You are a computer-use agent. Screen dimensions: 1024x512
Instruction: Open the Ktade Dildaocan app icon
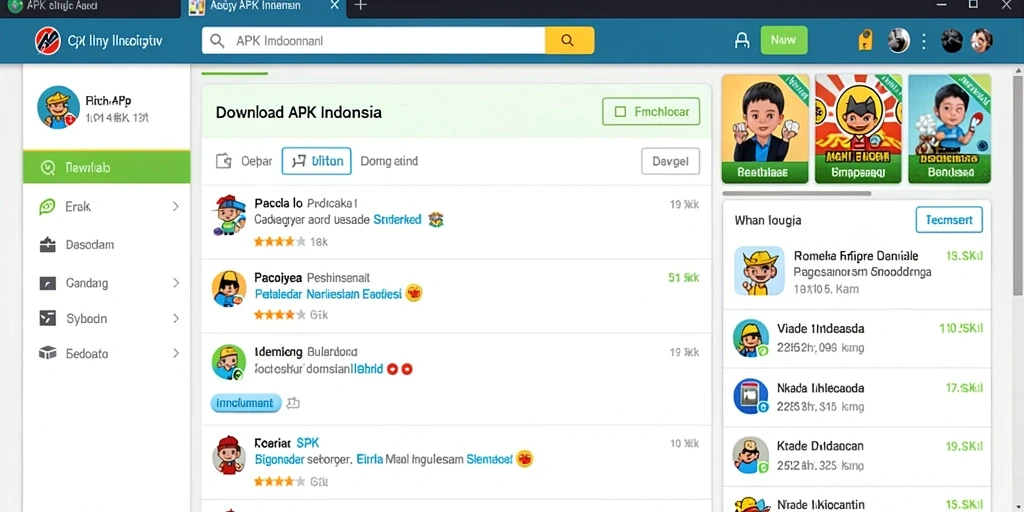click(750, 455)
